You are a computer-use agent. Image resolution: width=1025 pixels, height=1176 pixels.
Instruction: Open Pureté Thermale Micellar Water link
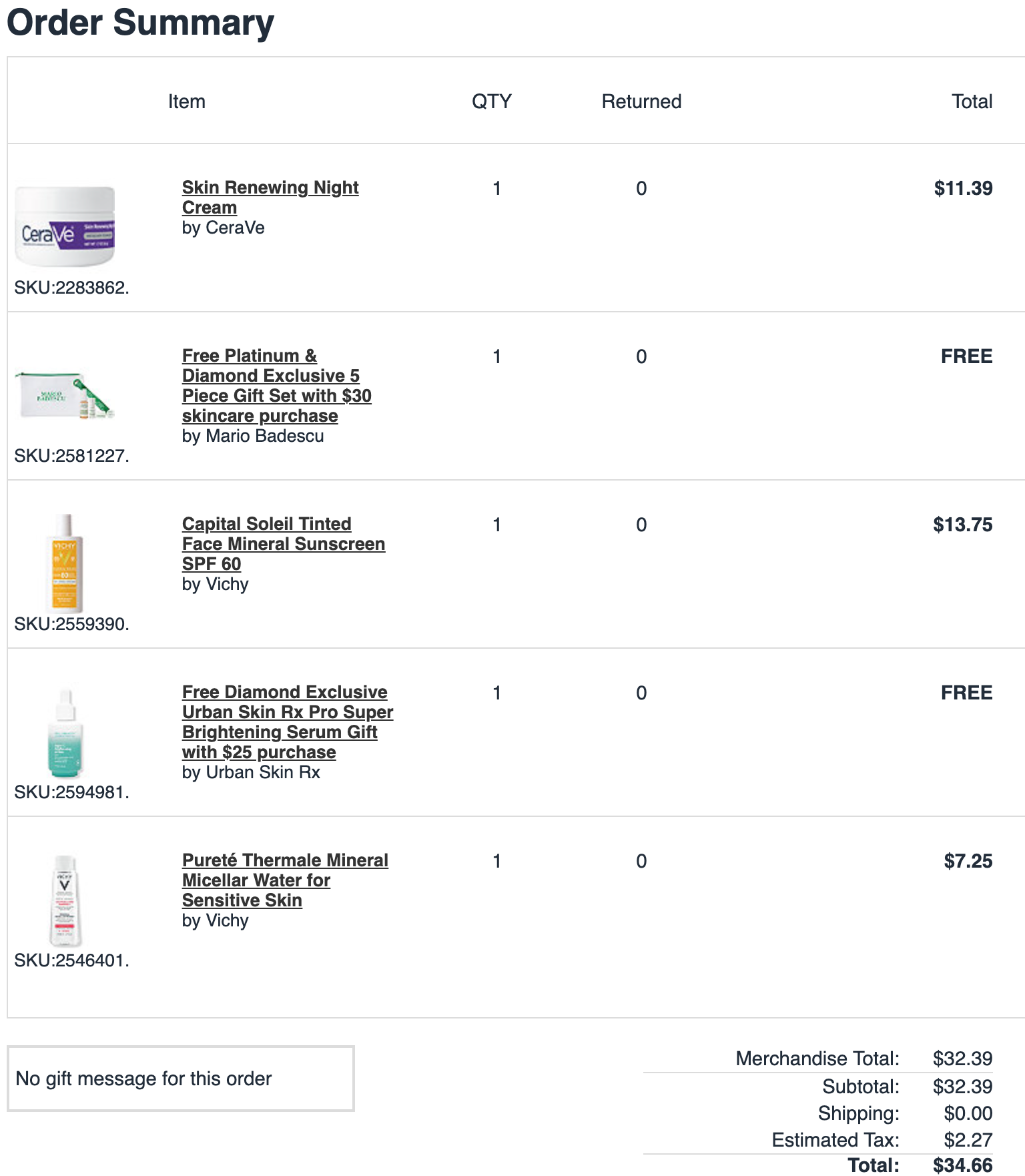pyautogui.click(x=285, y=880)
